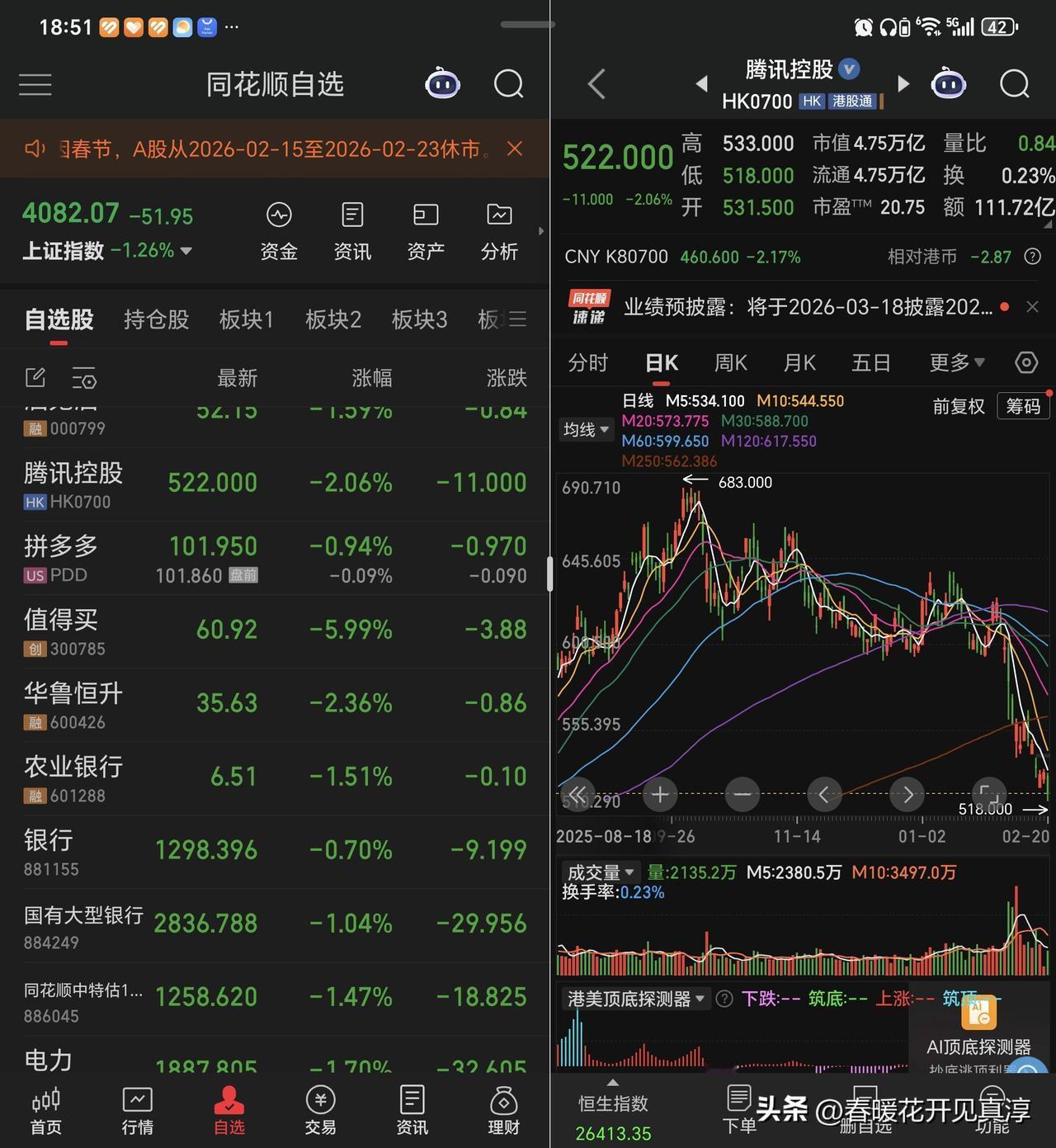This screenshot has width=1056, height=1148.
Task: Open the 华鲁恒升 600426 row
Action: 275,706
